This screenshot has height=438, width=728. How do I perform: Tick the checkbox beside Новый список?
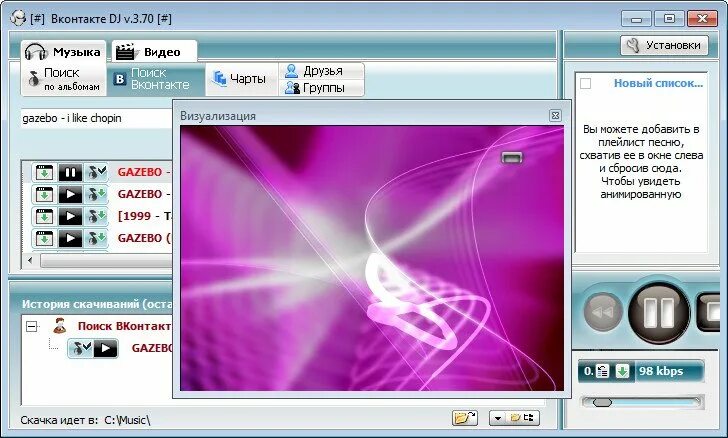point(585,84)
